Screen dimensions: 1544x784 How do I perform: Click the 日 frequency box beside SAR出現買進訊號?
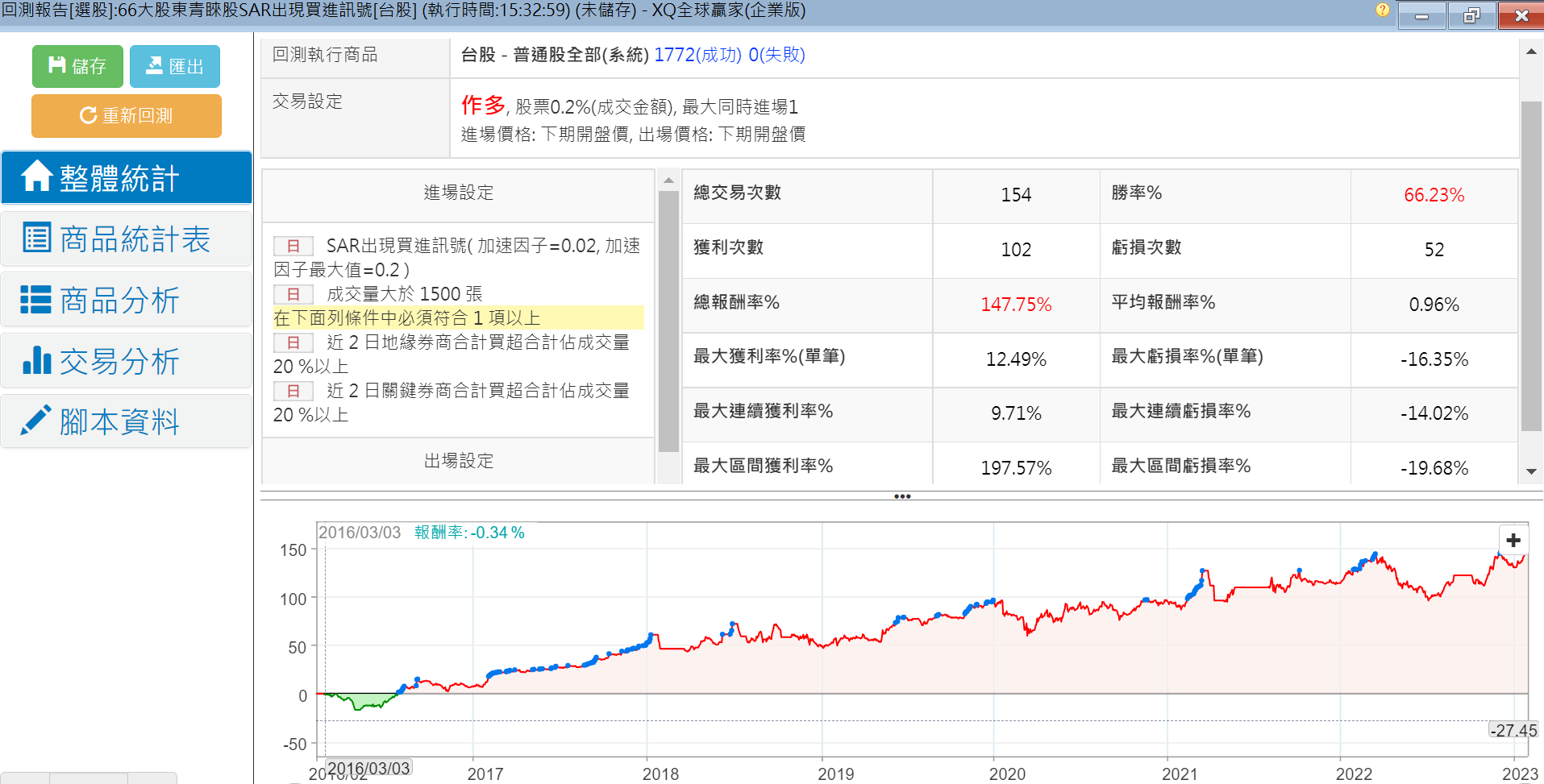pos(293,246)
